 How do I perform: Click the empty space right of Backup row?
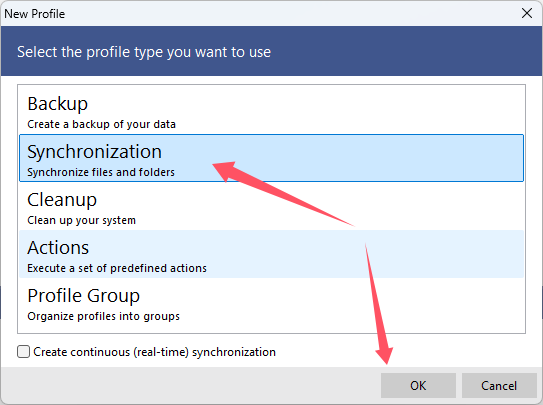[x=346, y=110]
